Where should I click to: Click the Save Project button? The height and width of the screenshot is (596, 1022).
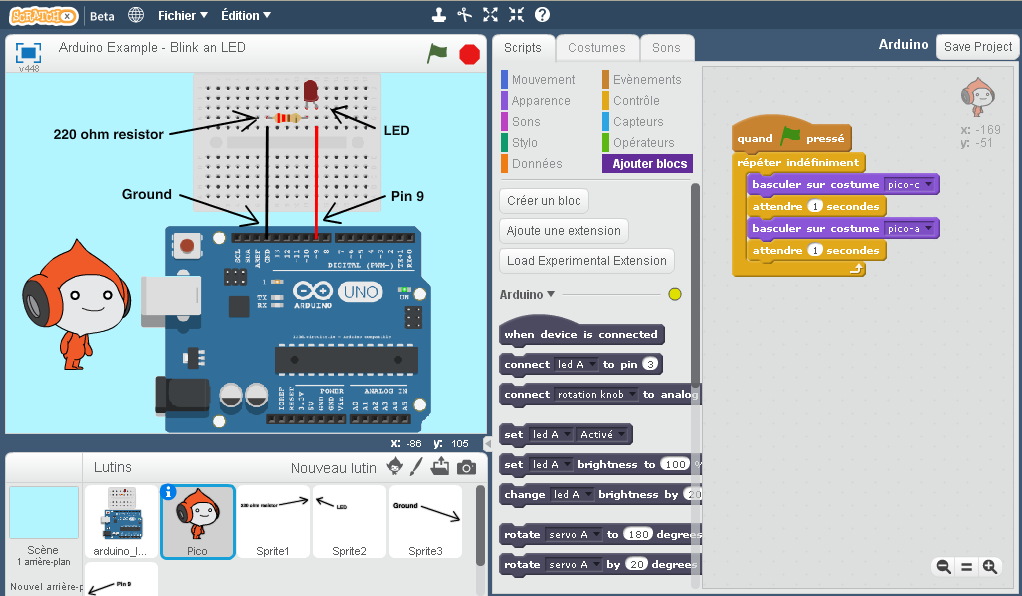pyautogui.click(x=978, y=47)
